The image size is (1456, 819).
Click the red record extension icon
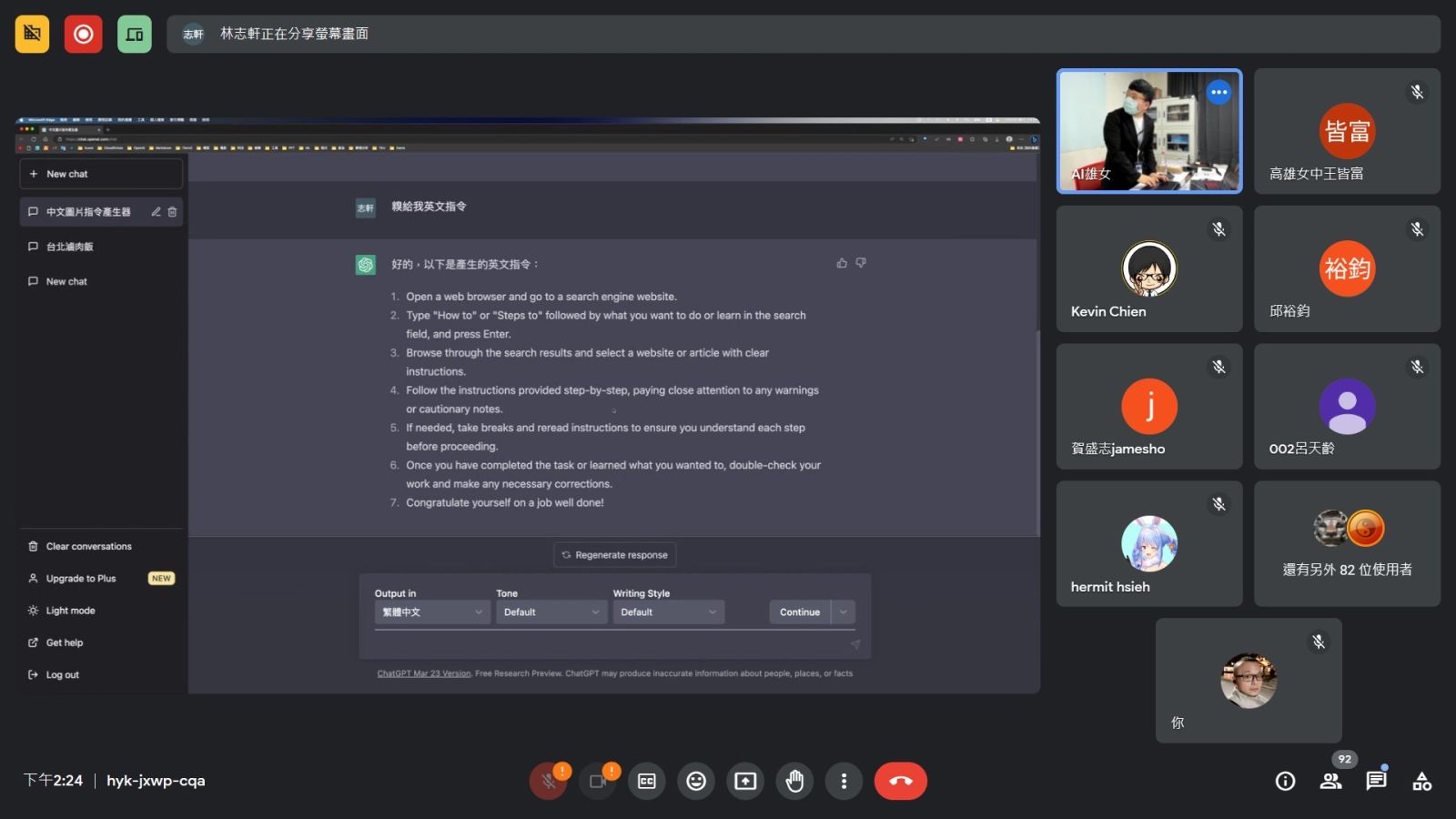point(83,35)
